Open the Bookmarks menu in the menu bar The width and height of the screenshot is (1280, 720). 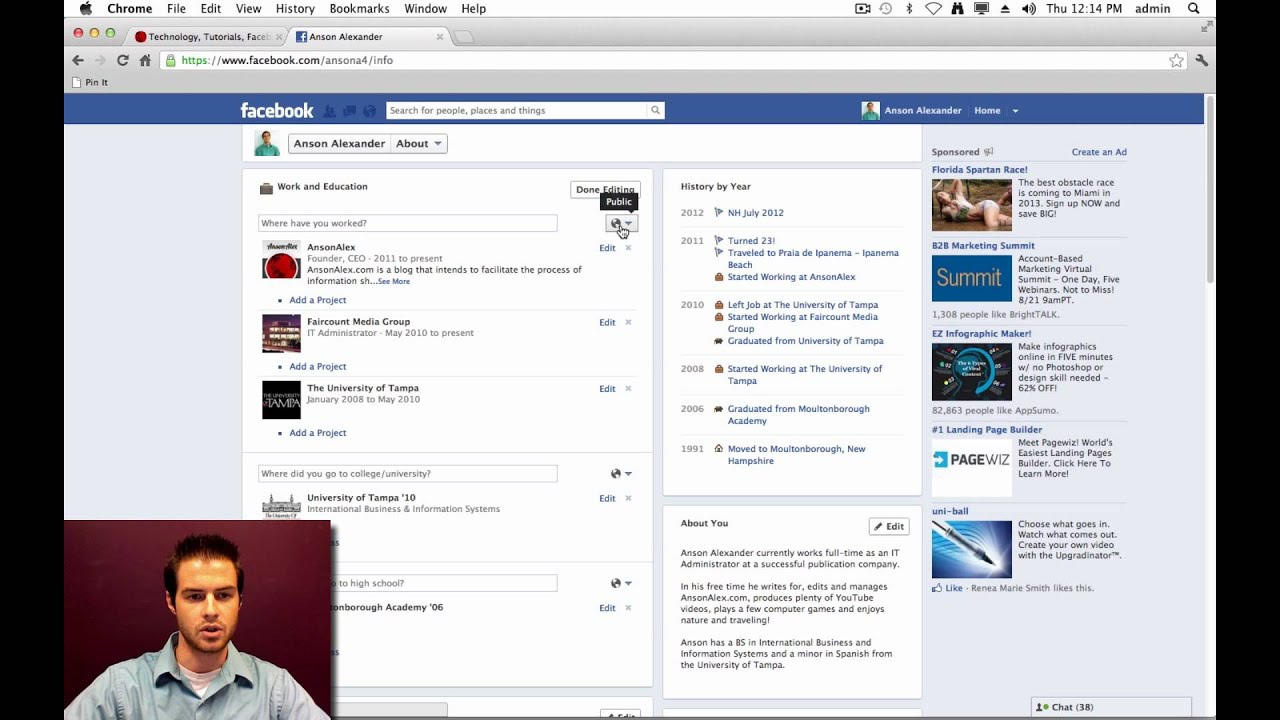click(359, 8)
